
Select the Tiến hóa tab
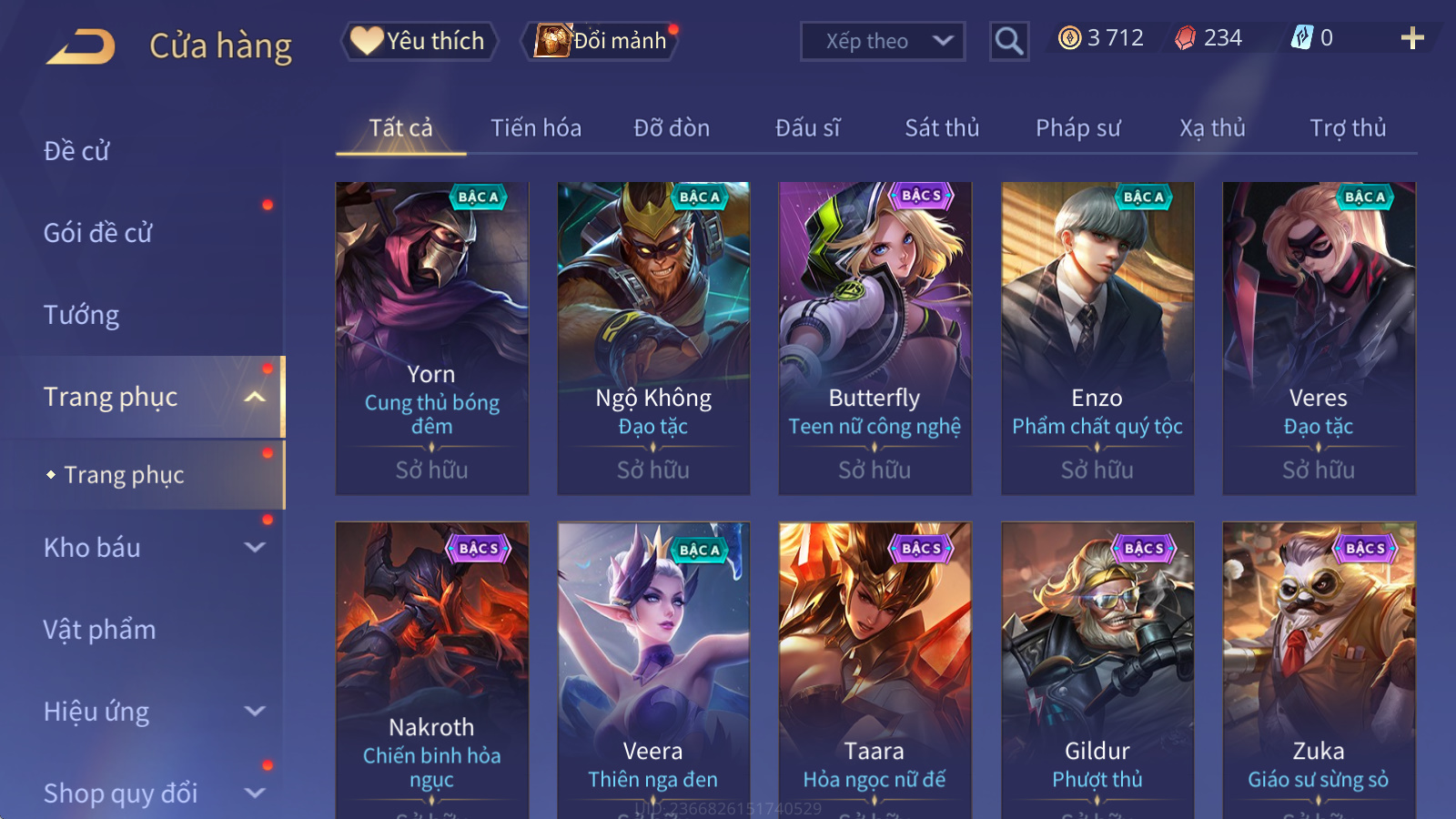click(536, 128)
